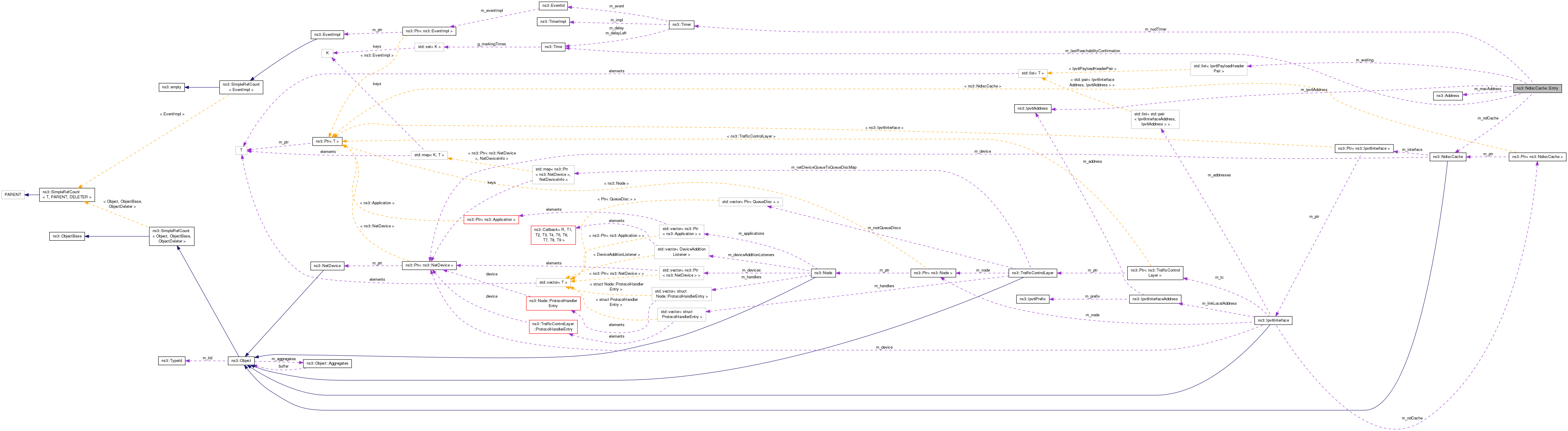Viewport: 1568px width, 431px height.
Task: Open the ns3::Ipv6Interface class node
Action: [1274, 320]
